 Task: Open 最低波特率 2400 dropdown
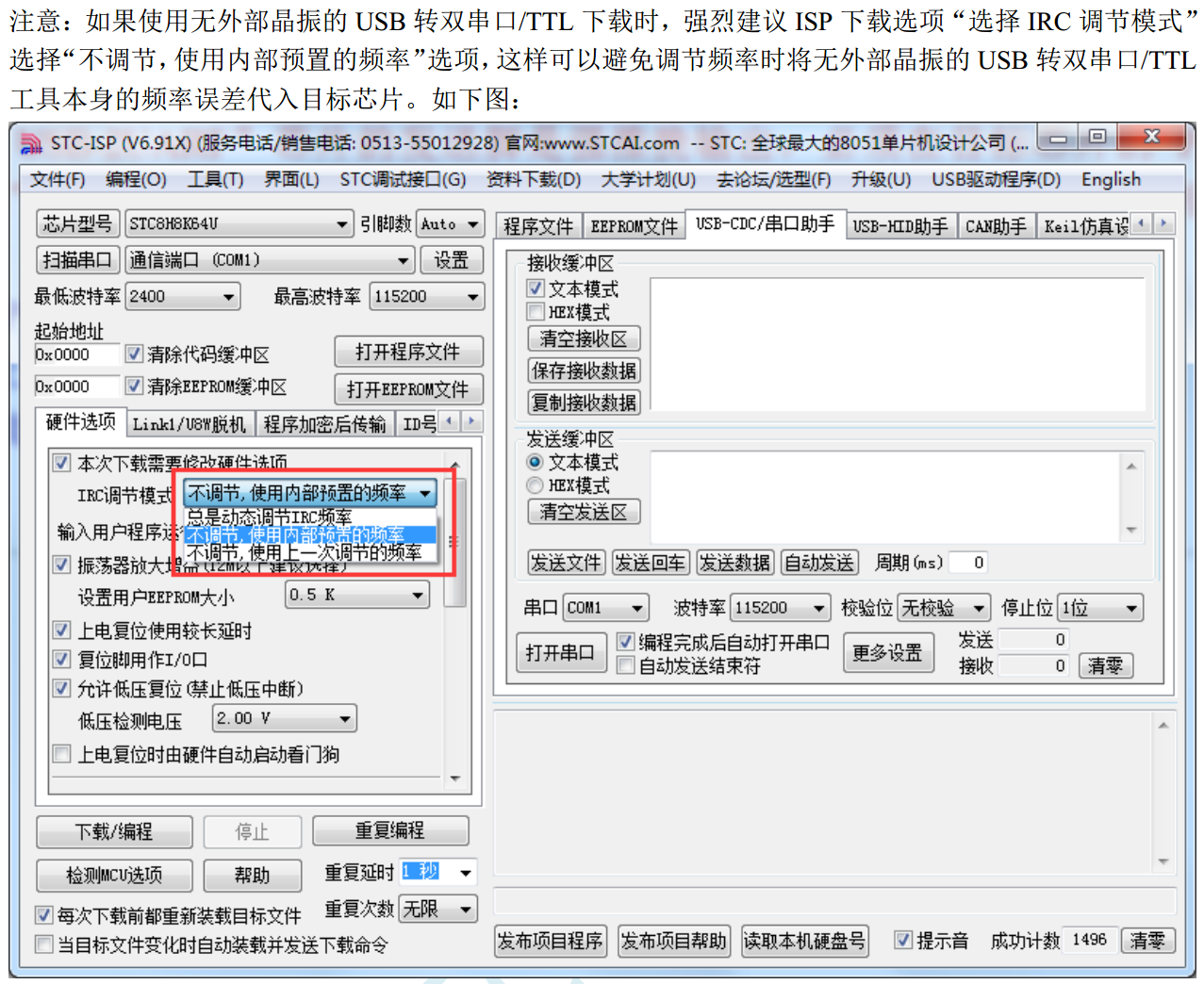(x=183, y=297)
